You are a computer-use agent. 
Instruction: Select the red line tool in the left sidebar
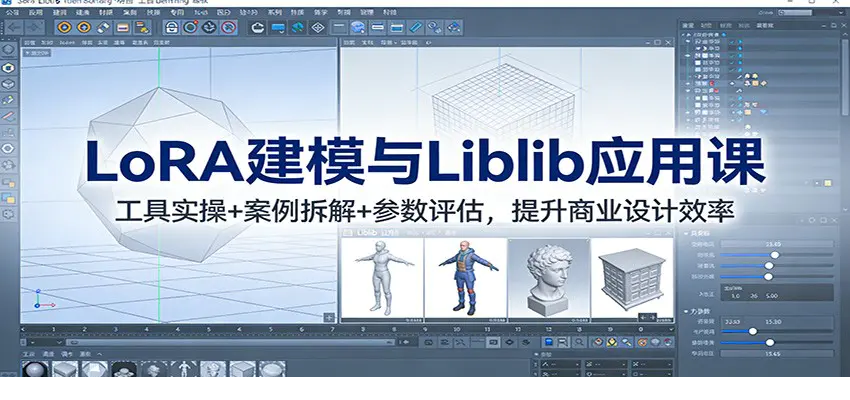coord(8,117)
